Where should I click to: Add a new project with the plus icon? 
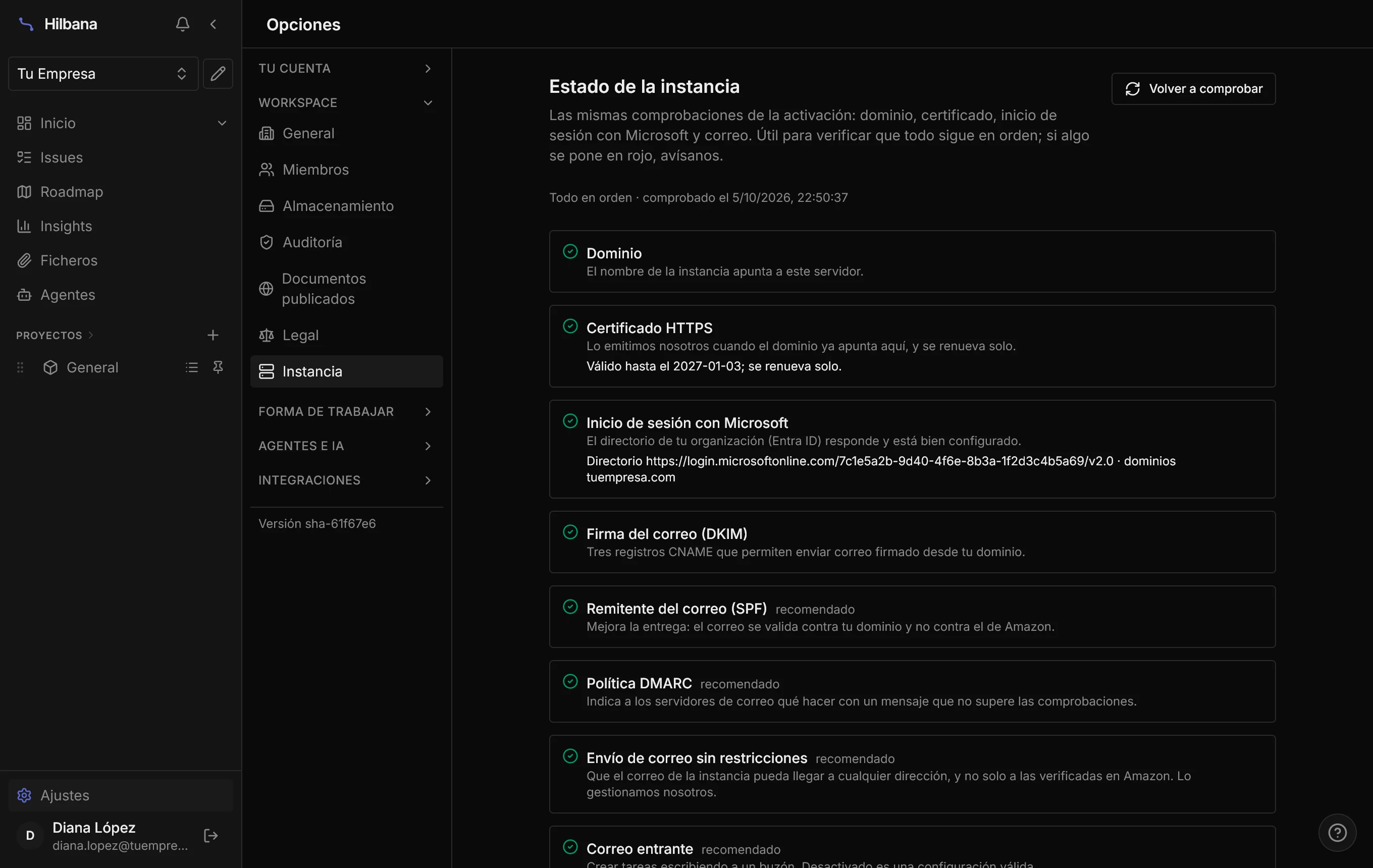(x=213, y=335)
